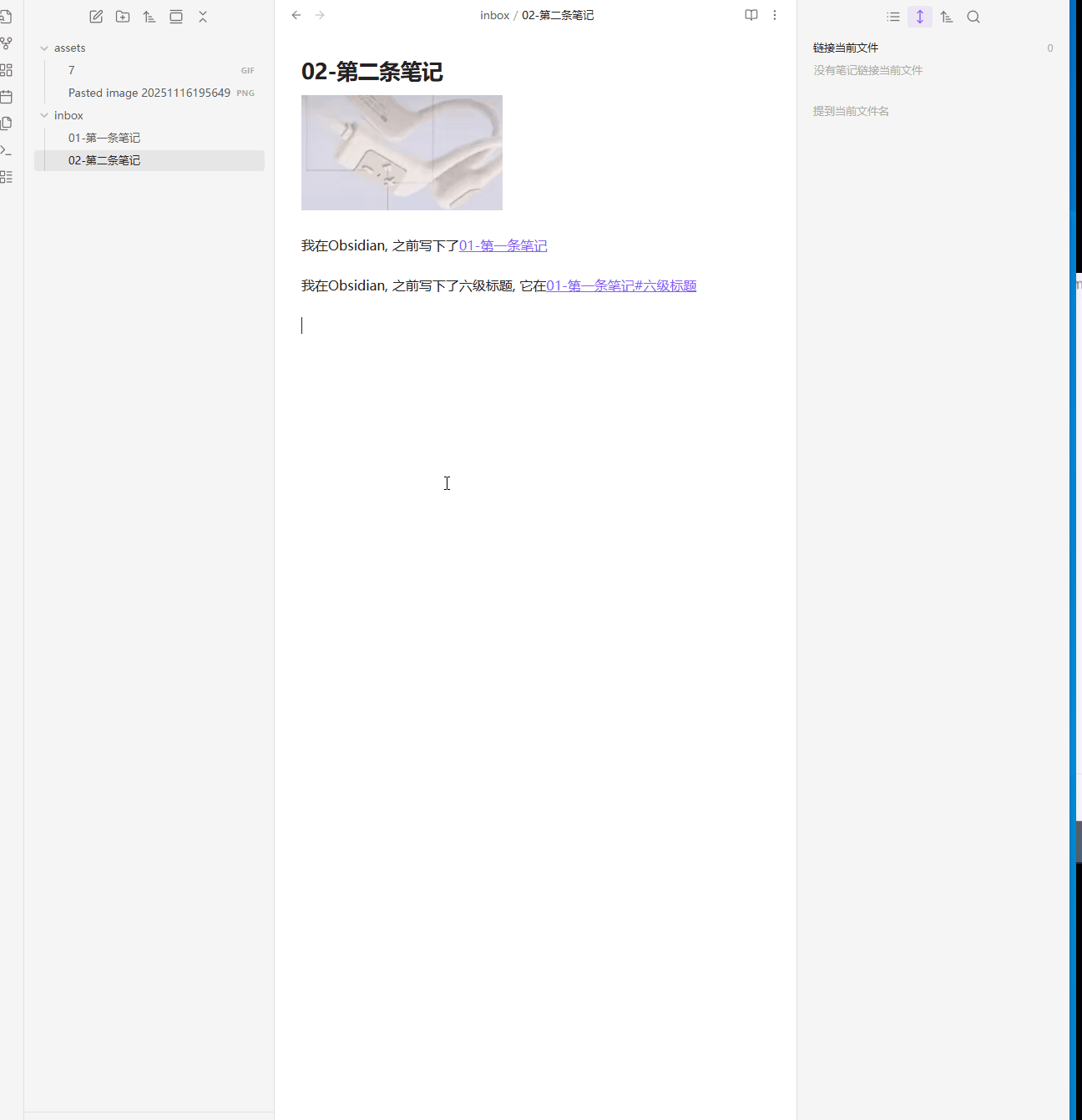Collapse all folders in file explorer
This screenshot has width=1082, height=1120.
pos(203,17)
